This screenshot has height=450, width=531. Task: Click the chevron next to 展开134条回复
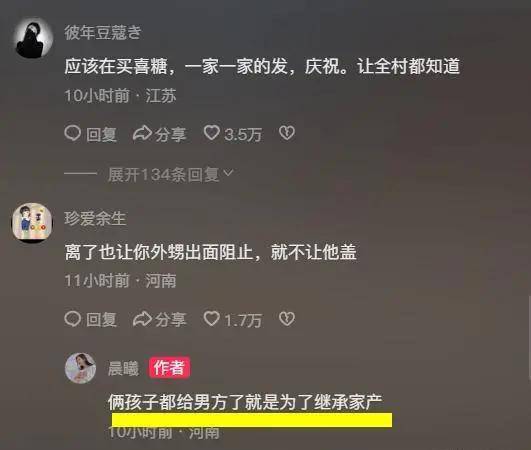click(229, 173)
